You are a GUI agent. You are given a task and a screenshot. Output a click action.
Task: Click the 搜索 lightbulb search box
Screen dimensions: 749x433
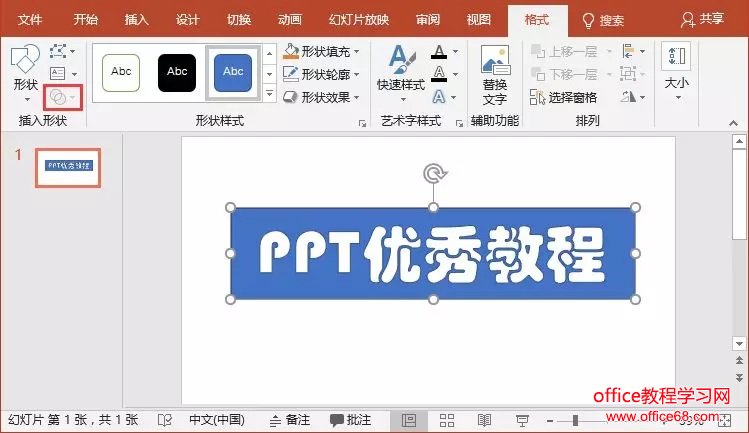(x=603, y=21)
